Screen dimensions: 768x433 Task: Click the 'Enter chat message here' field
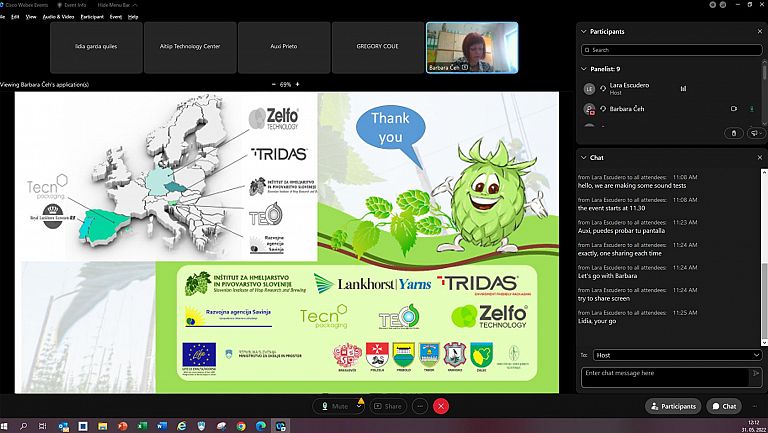(665, 377)
